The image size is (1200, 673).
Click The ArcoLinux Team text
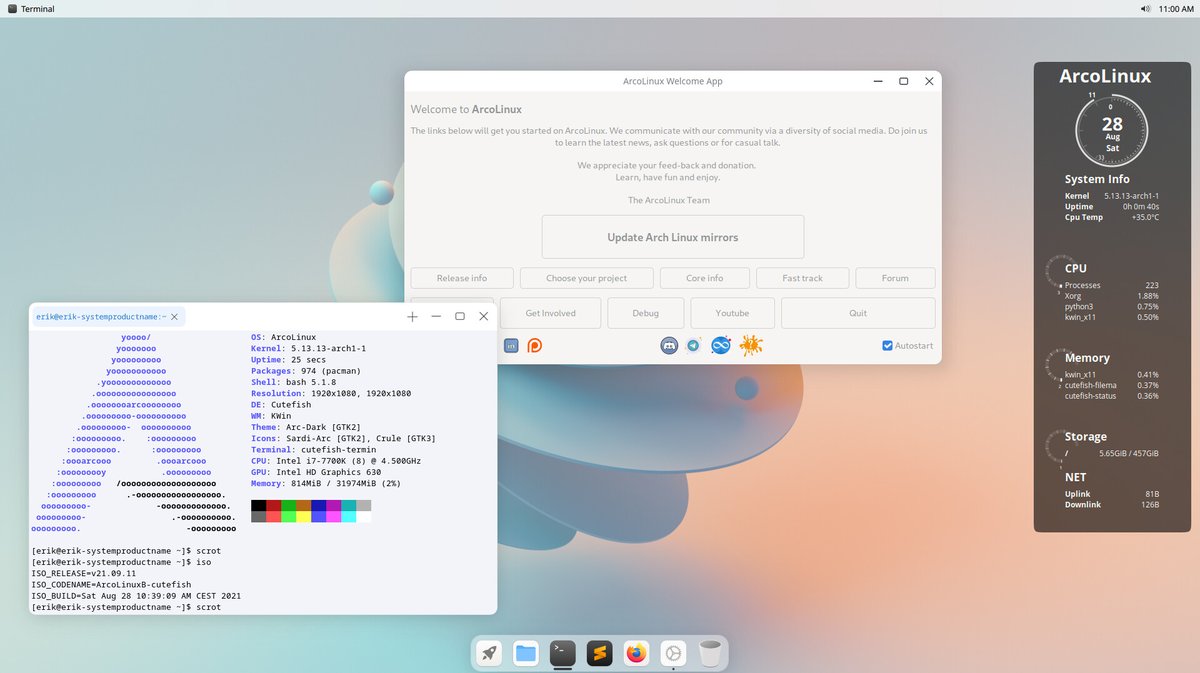(669, 201)
